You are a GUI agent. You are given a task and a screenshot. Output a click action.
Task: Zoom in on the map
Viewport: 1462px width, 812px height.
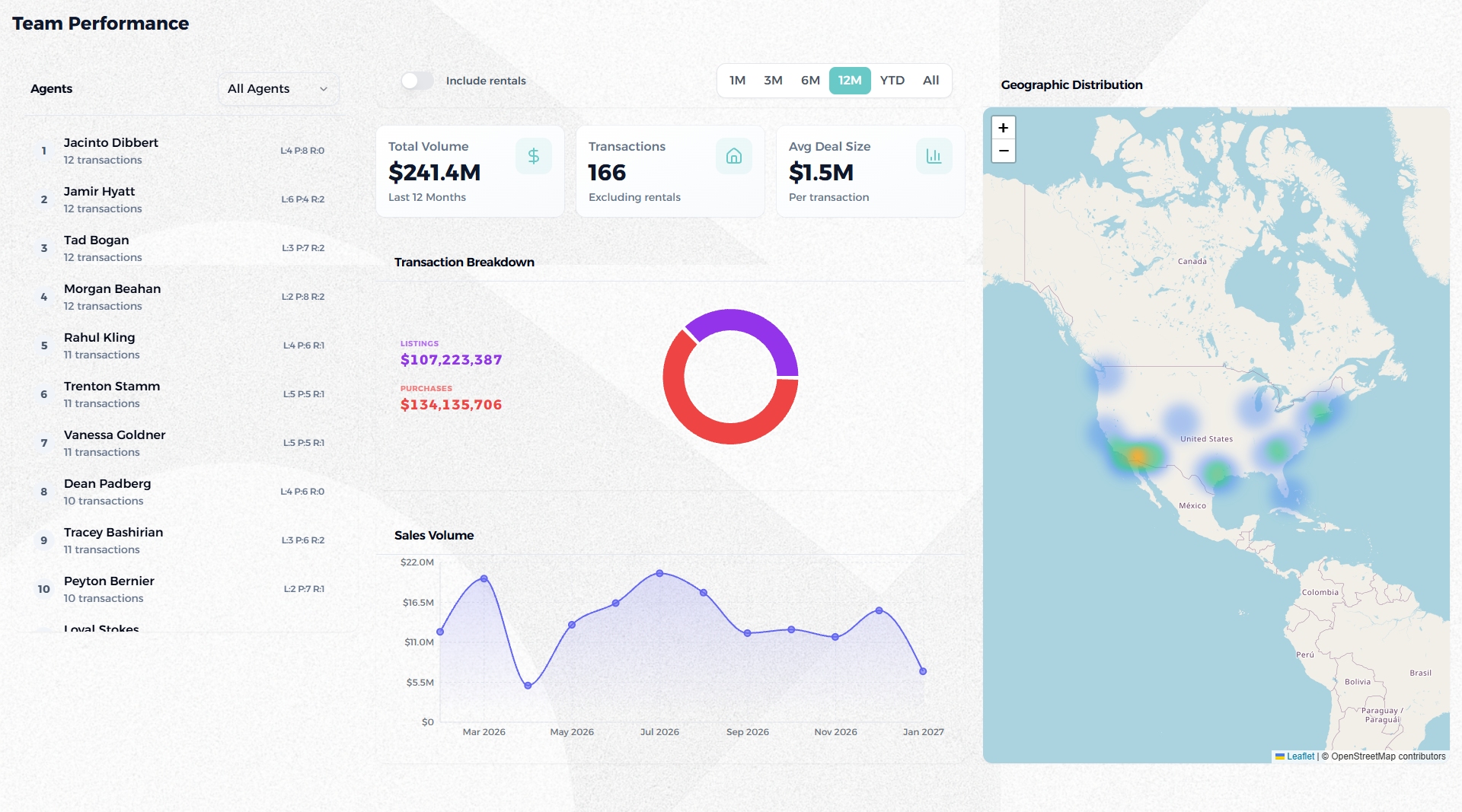(1003, 128)
